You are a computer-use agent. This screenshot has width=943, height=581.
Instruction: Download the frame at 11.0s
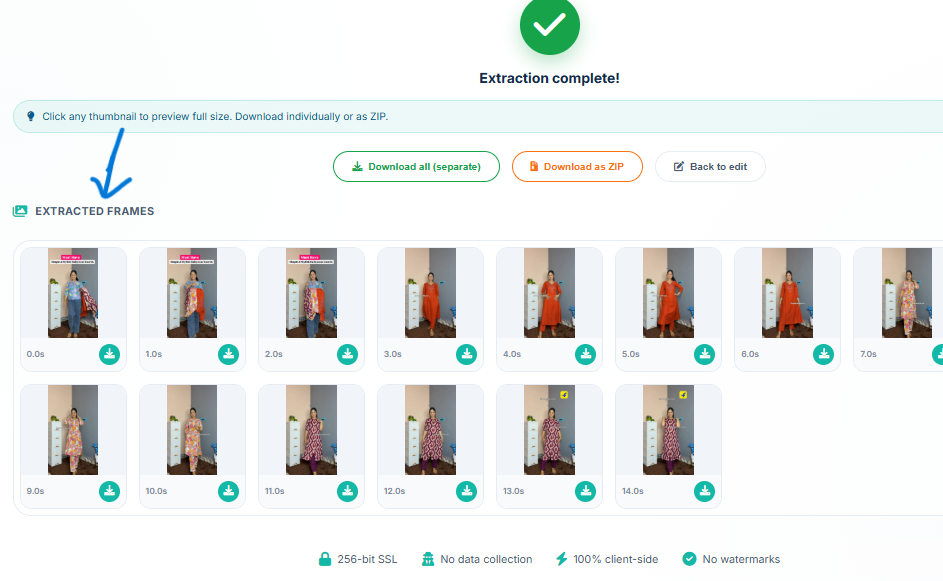(347, 491)
